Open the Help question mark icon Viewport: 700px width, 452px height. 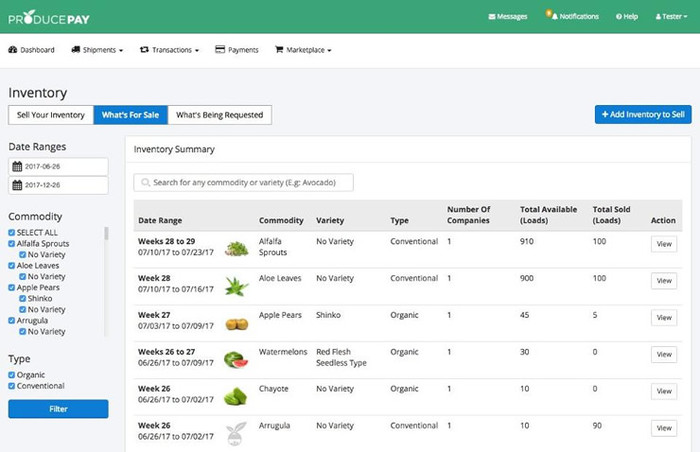620,17
